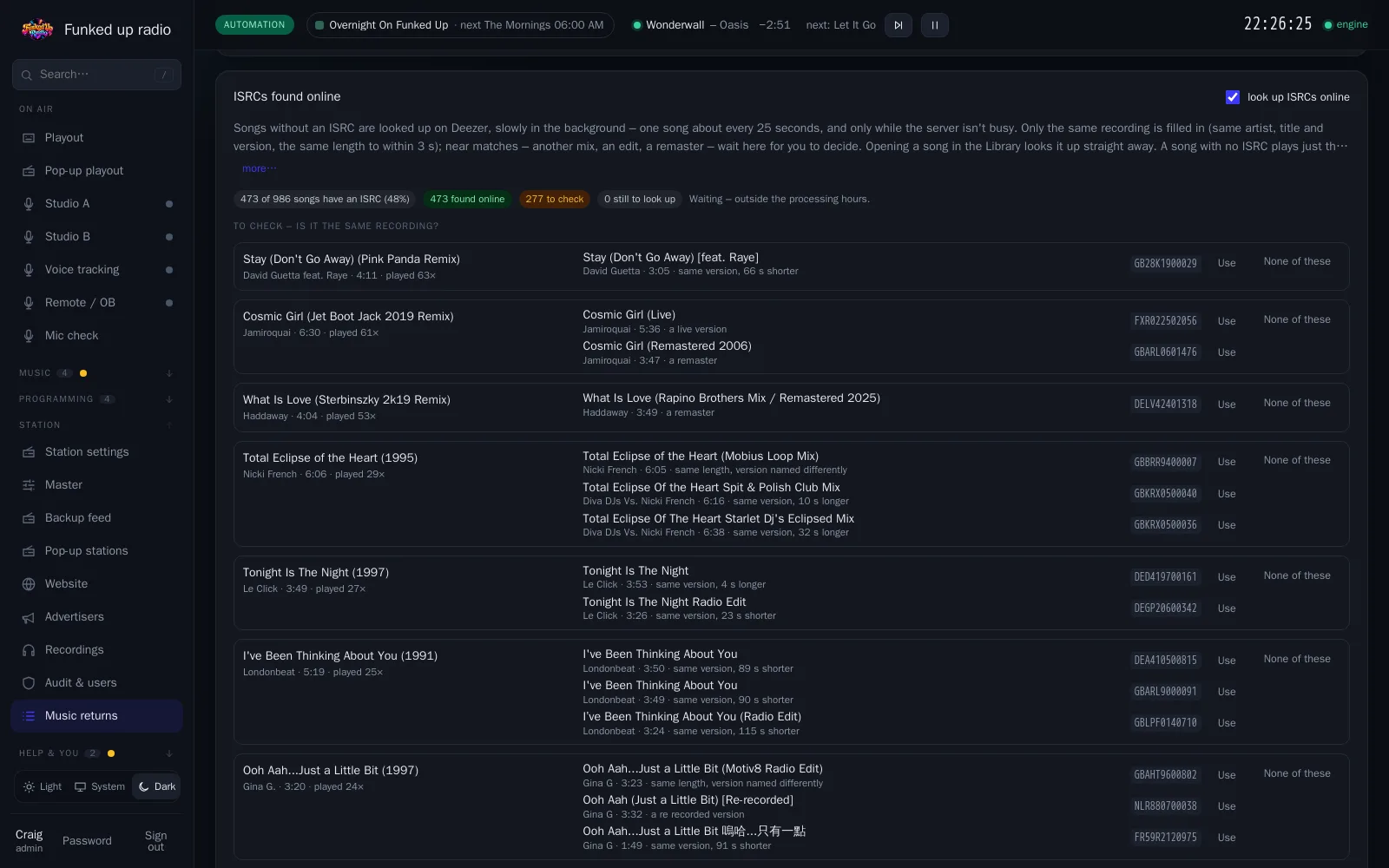The image size is (1389, 868).
Task: Click the Funked up radio logo
Action: [x=37, y=30]
